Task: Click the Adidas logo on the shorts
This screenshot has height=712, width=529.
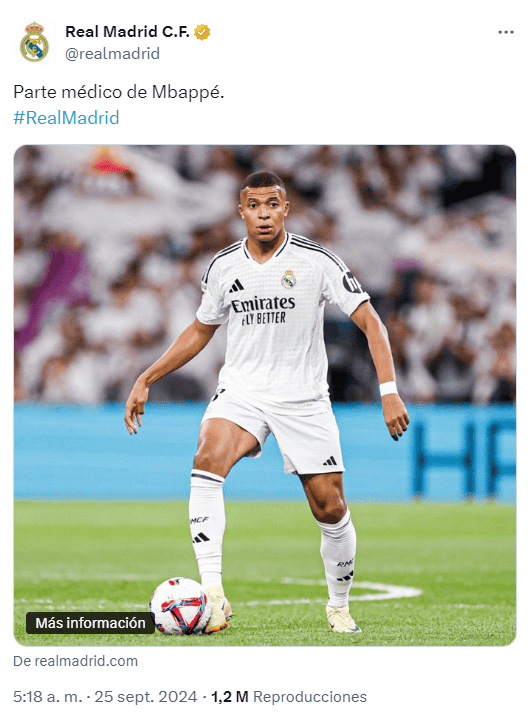Action: [x=330, y=461]
